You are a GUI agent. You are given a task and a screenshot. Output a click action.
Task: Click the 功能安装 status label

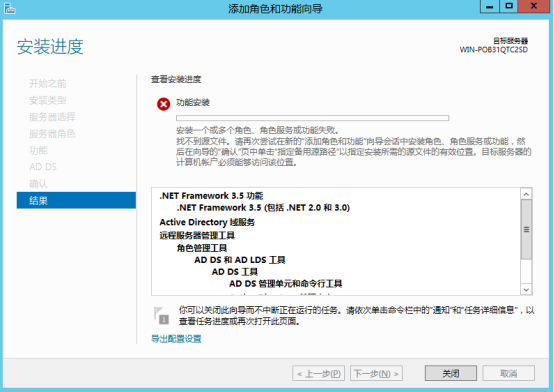193,103
